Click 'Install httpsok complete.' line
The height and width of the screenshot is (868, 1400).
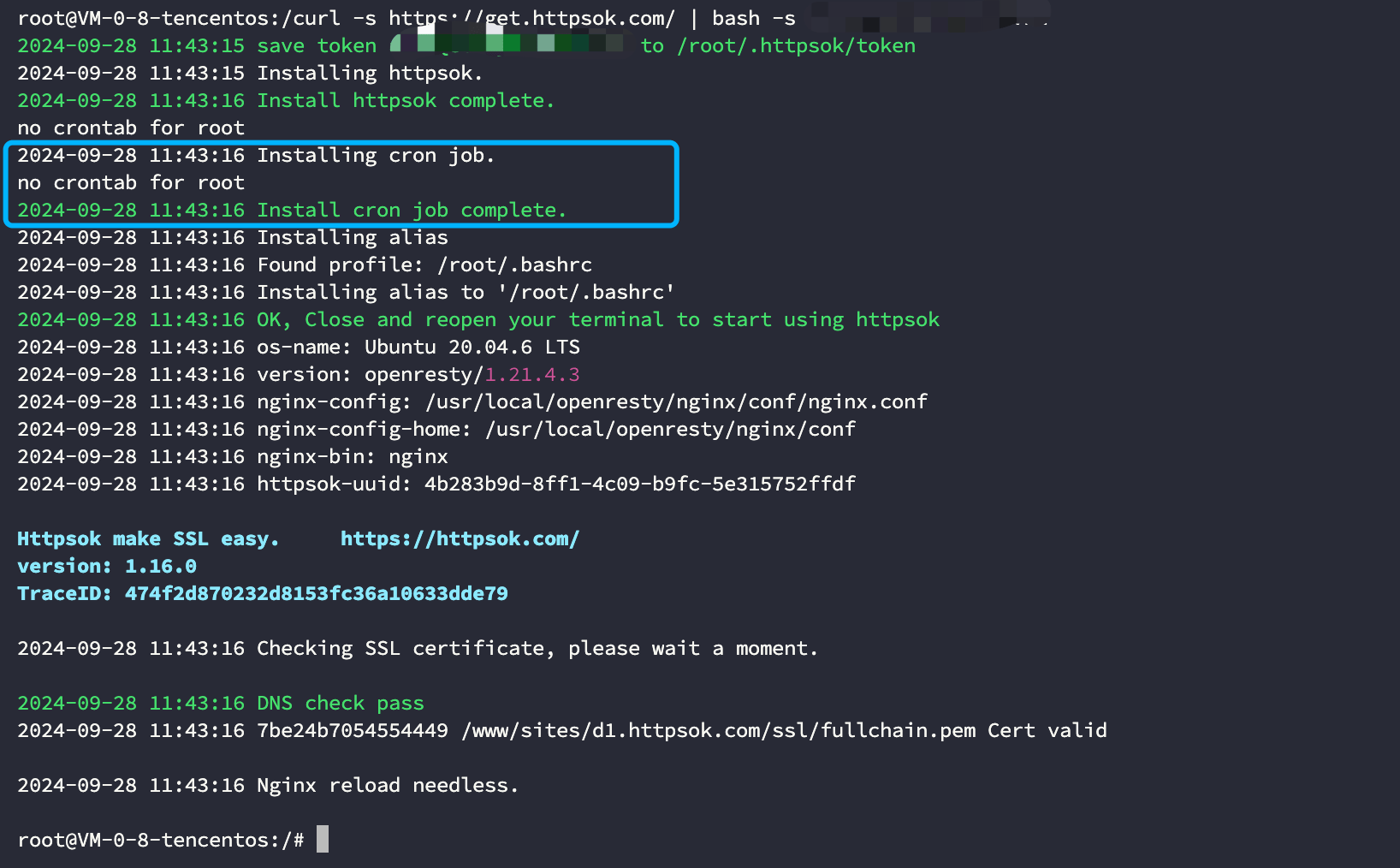pyautogui.click(x=286, y=100)
